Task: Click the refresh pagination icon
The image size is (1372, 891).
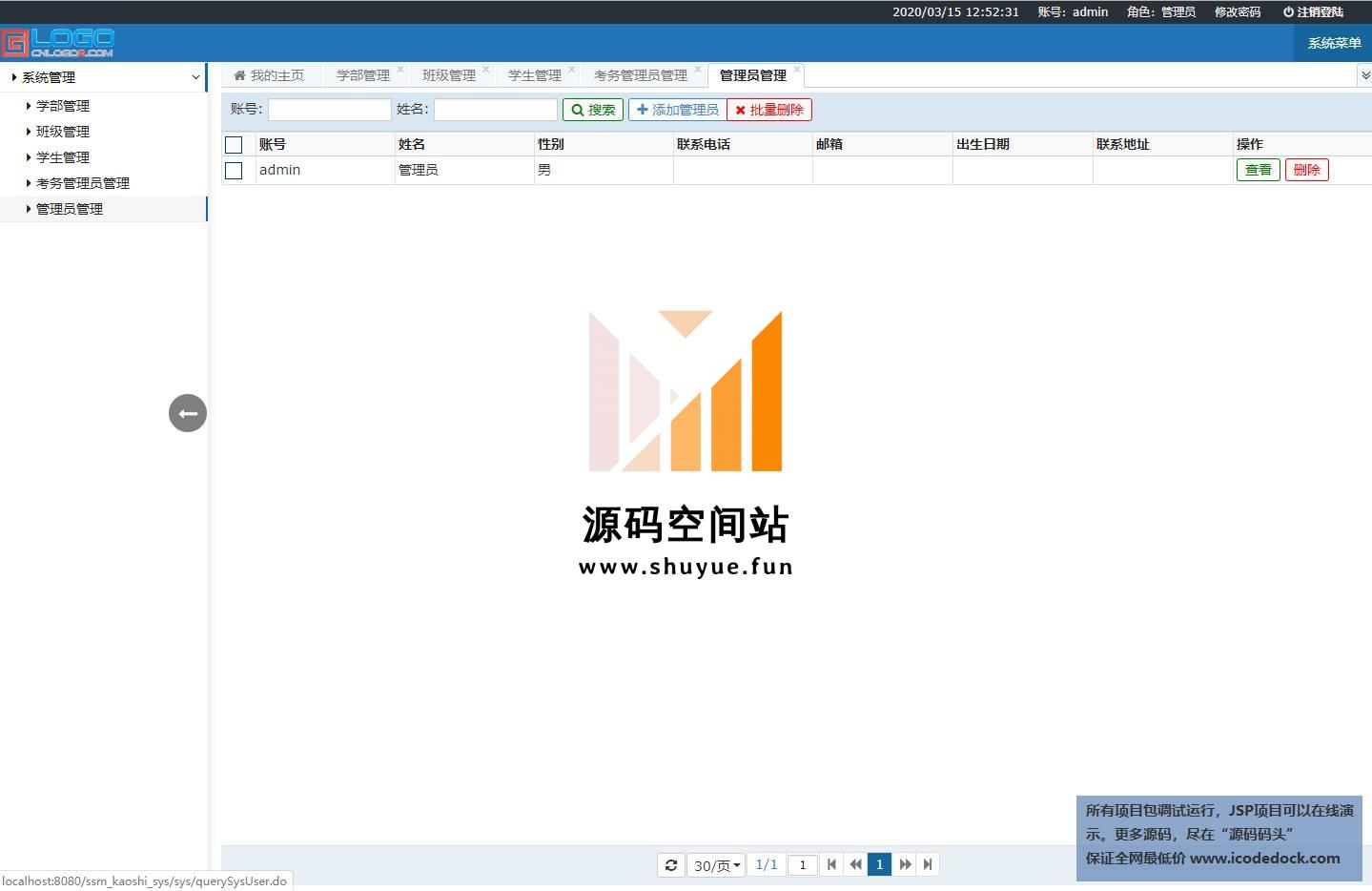Action: point(671,865)
